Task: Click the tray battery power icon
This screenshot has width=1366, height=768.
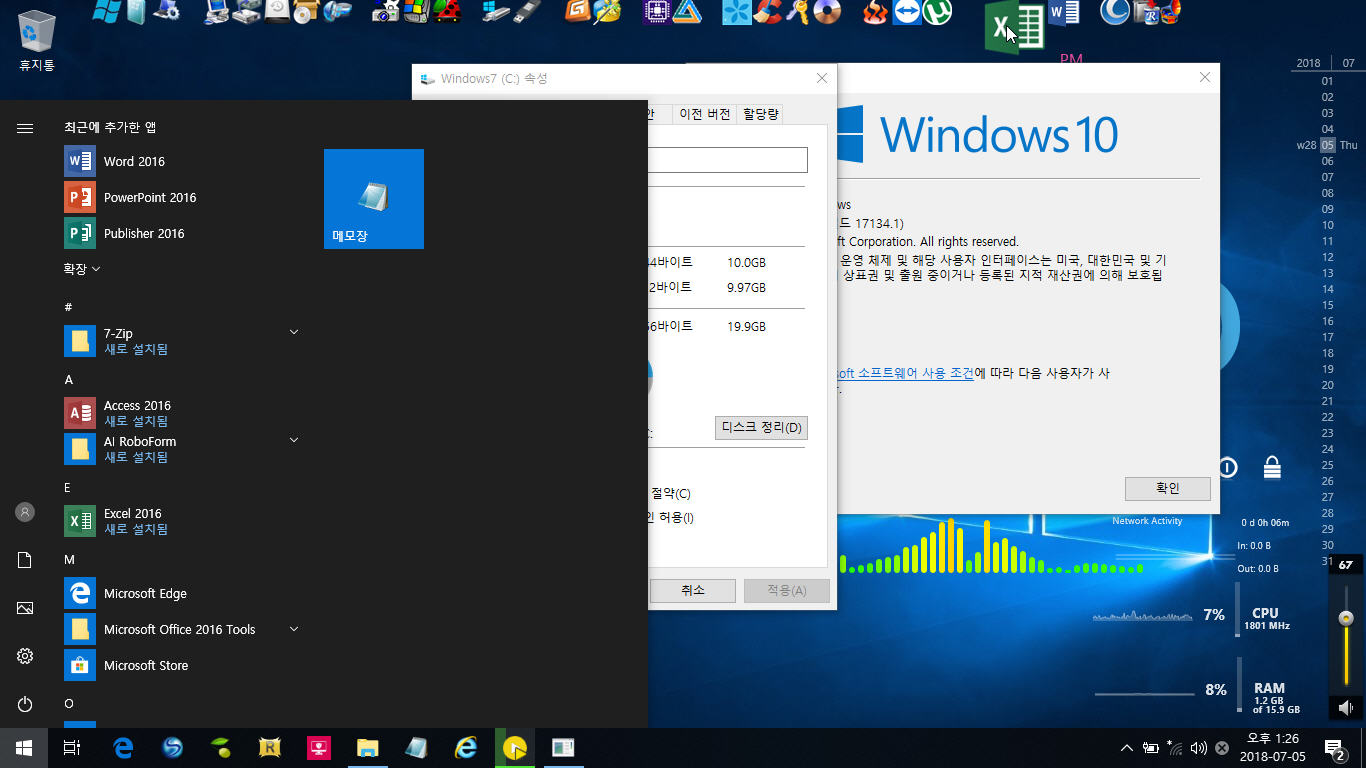Action: pyautogui.click(x=1150, y=748)
